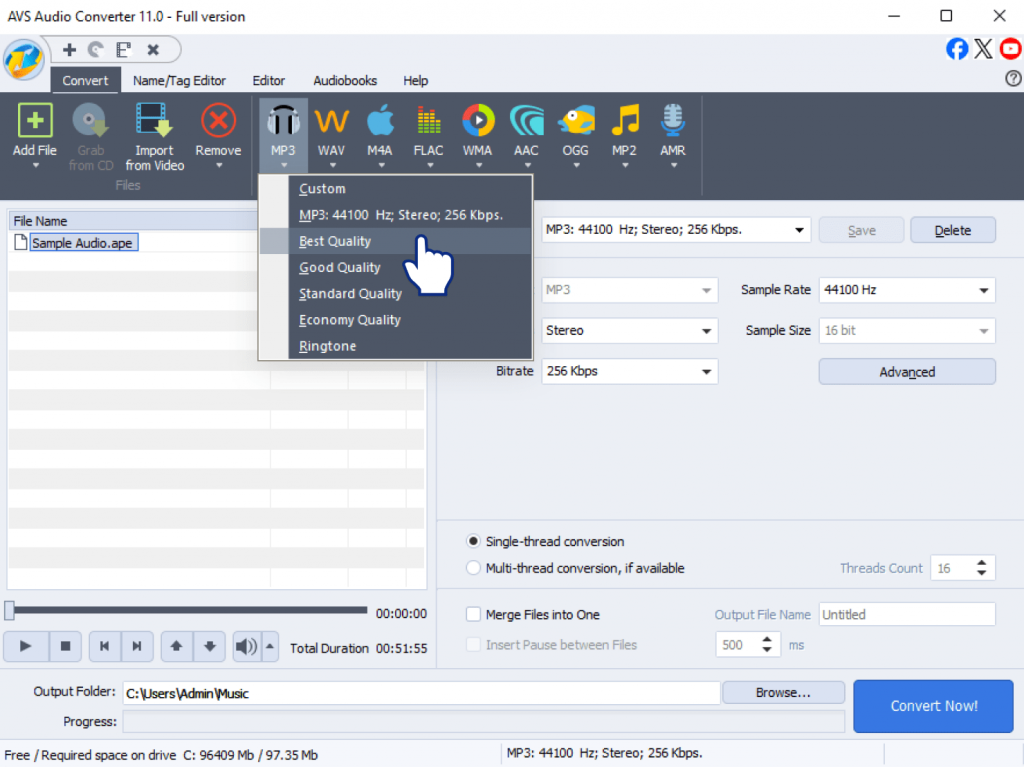Click the Remove files icon
The height and width of the screenshot is (767, 1024).
tap(218, 122)
